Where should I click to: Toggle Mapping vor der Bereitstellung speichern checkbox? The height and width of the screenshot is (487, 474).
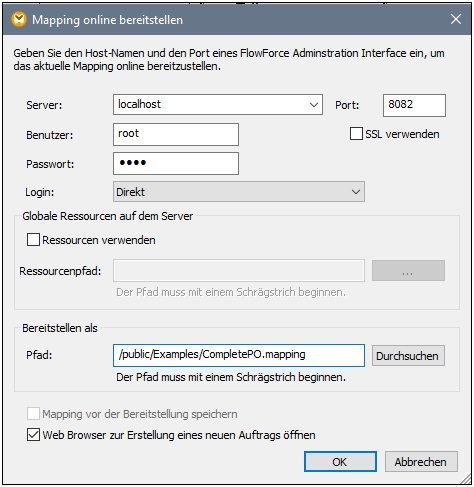click(33, 414)
